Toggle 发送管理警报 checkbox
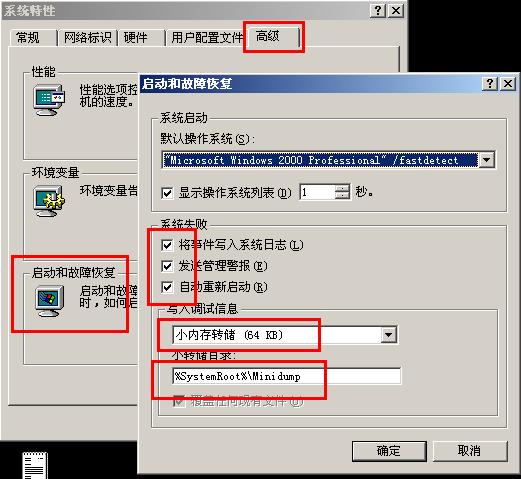The width and height of the screenshot is (521, 479). click(x=167, y=266)
